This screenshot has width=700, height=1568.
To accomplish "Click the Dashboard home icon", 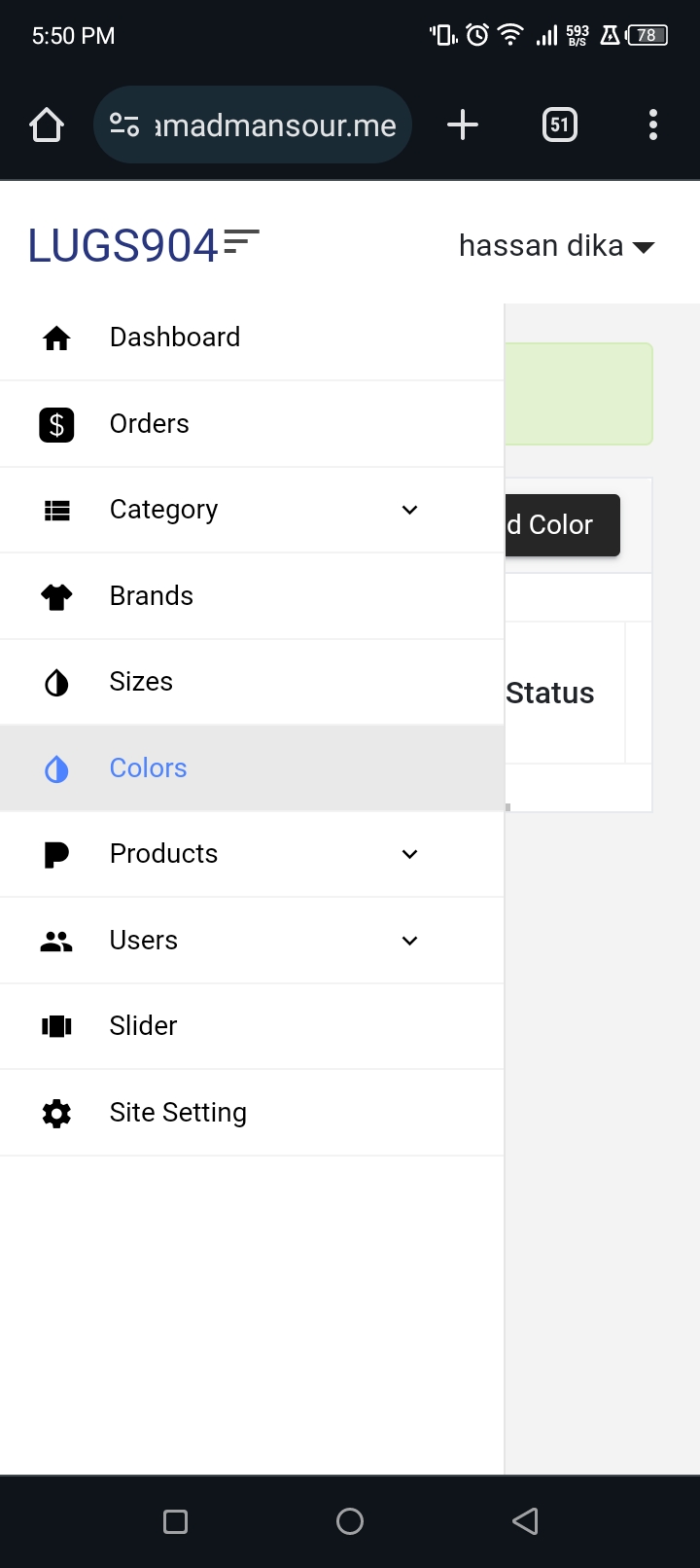I will pos(56,338).
